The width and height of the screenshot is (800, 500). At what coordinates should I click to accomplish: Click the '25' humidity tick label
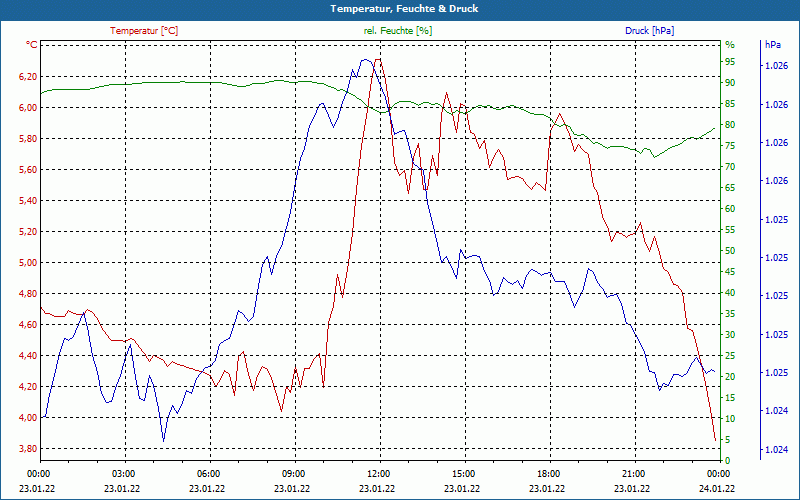coord(730,356)
